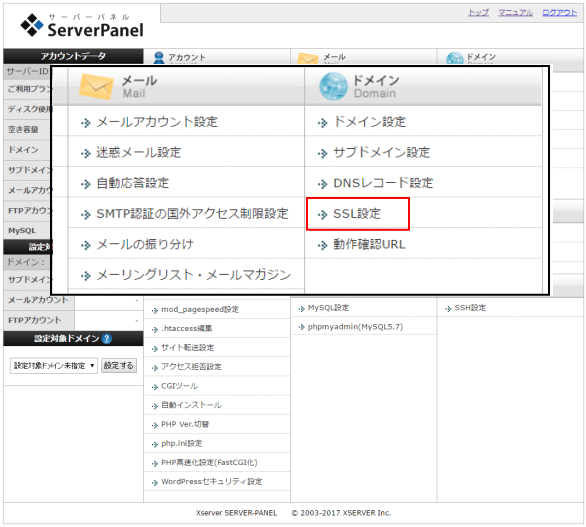Open サブドメイン設定
The image size is (586, 527).
(x=382, y=152)
